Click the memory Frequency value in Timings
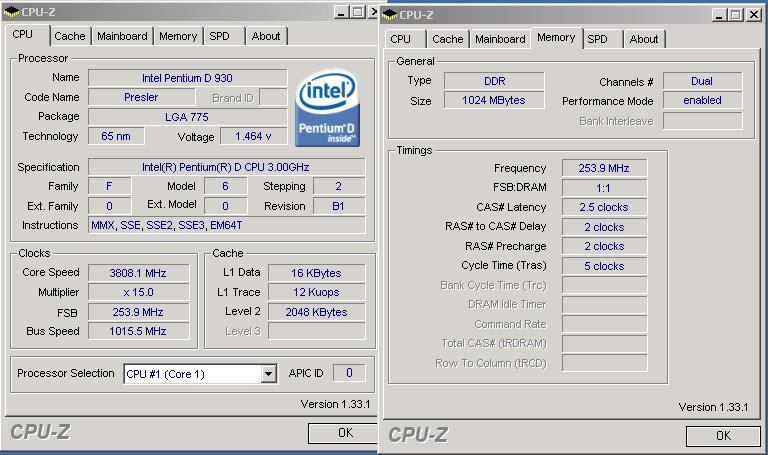The width and height of the screenshot is (768, 455). click(x=604, y=168)
